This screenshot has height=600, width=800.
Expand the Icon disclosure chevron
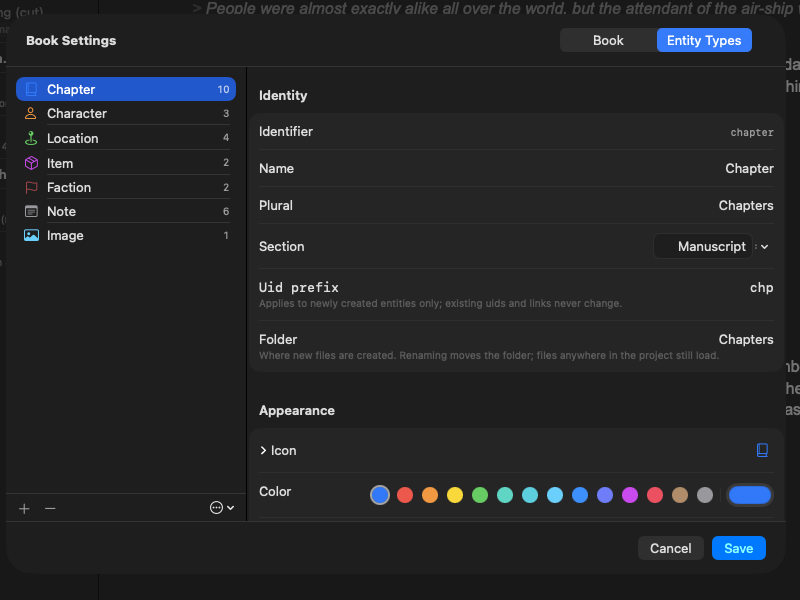(263, 451)
